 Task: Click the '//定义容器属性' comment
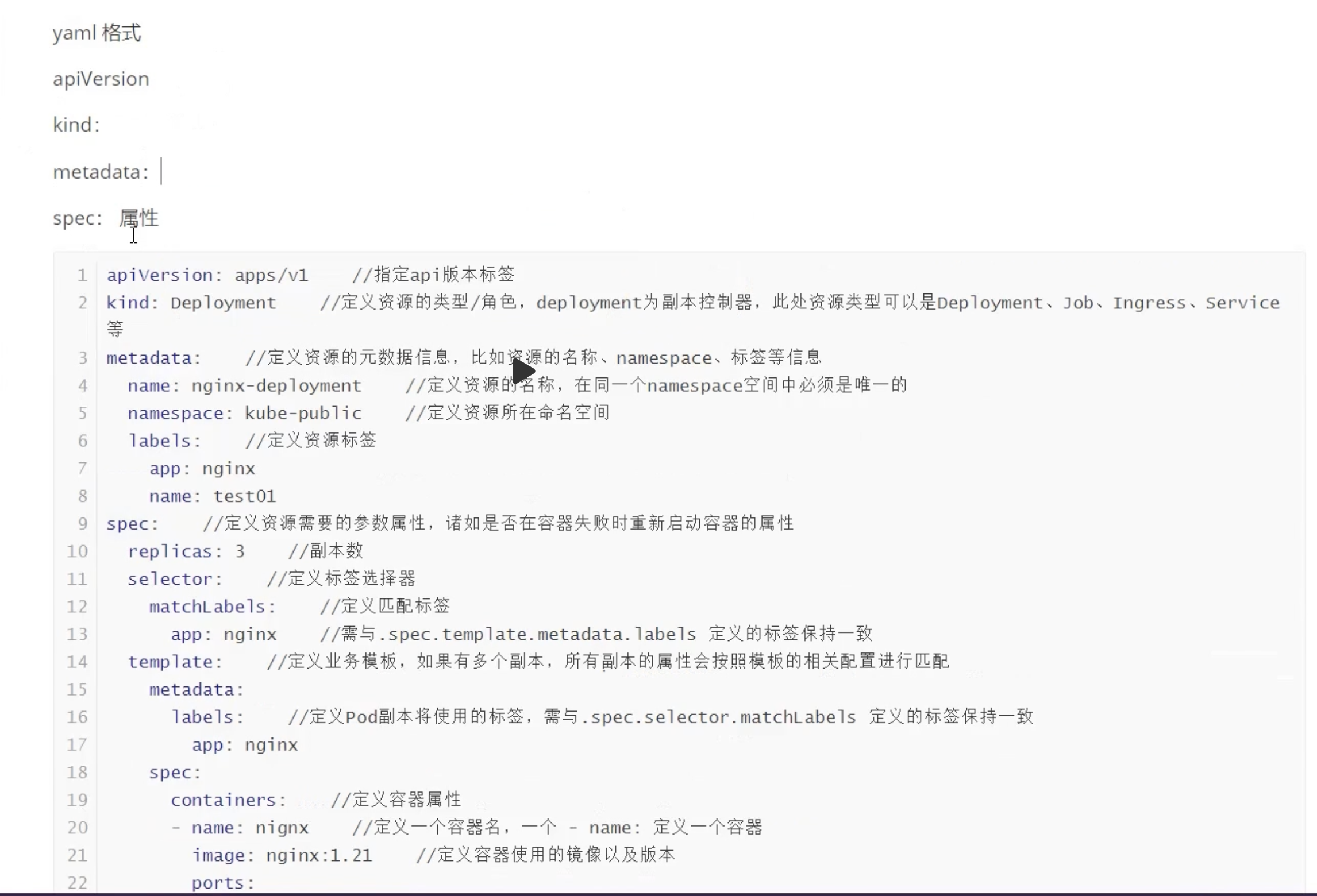396,800
